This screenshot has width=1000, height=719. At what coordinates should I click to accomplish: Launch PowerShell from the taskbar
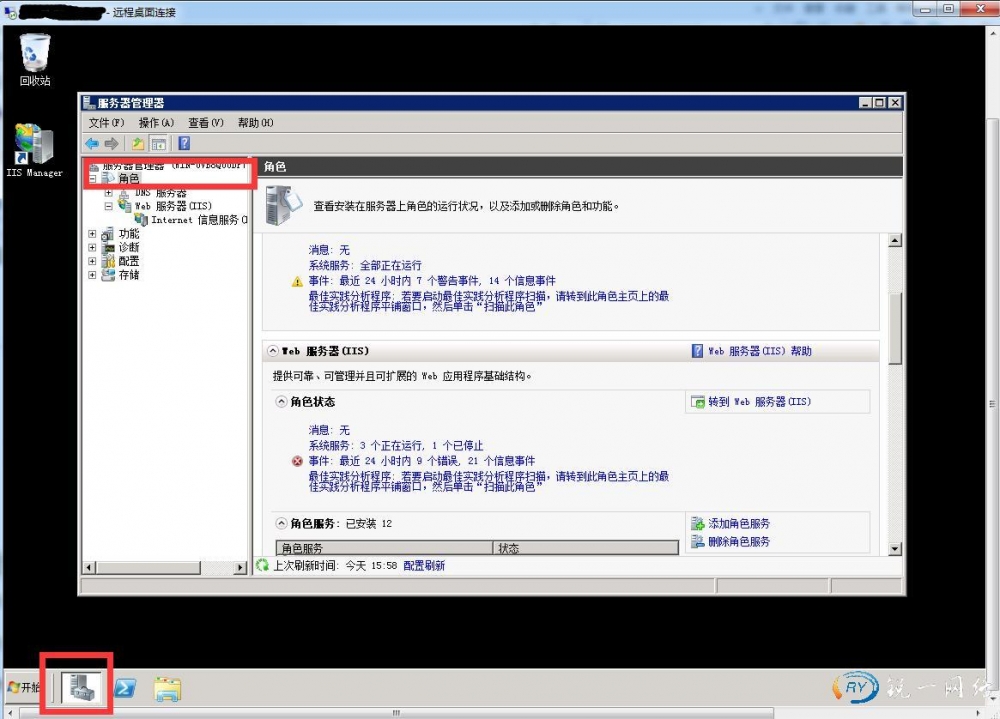126,687
